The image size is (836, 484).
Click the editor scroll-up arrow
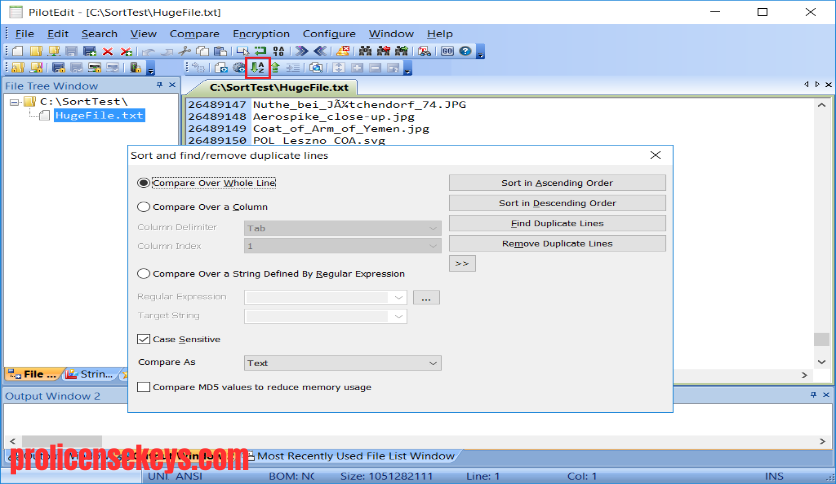(822, 106)
